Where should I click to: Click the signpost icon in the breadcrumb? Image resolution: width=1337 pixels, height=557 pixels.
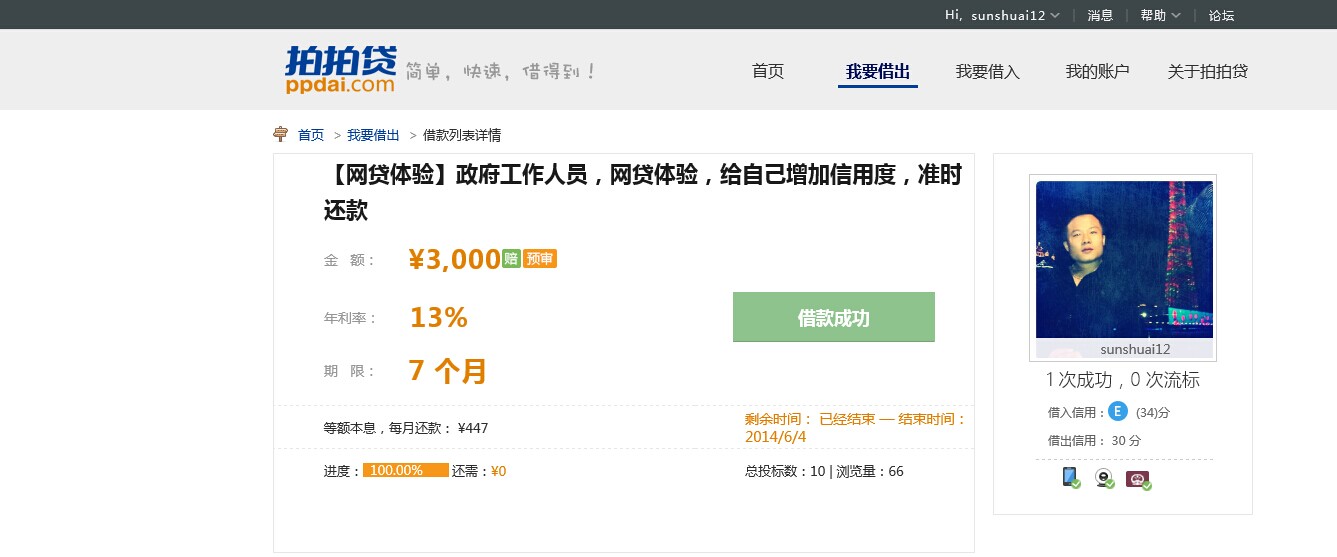click(x=281, y=135)
